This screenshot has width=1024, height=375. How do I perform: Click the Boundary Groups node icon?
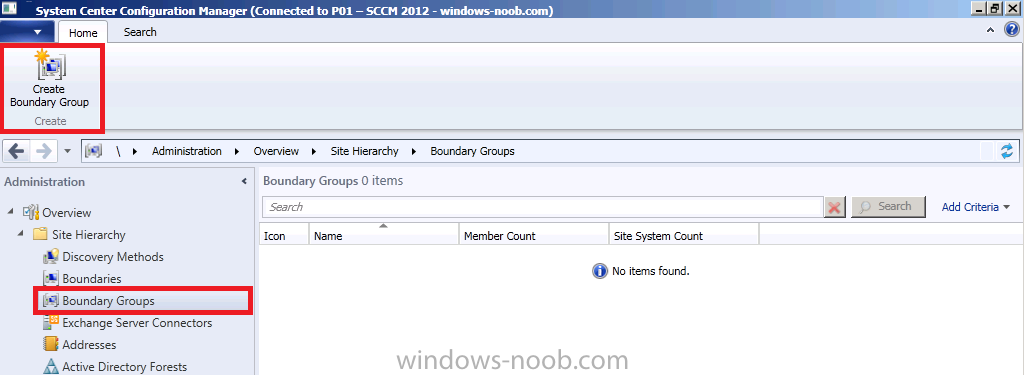point(51,301)
